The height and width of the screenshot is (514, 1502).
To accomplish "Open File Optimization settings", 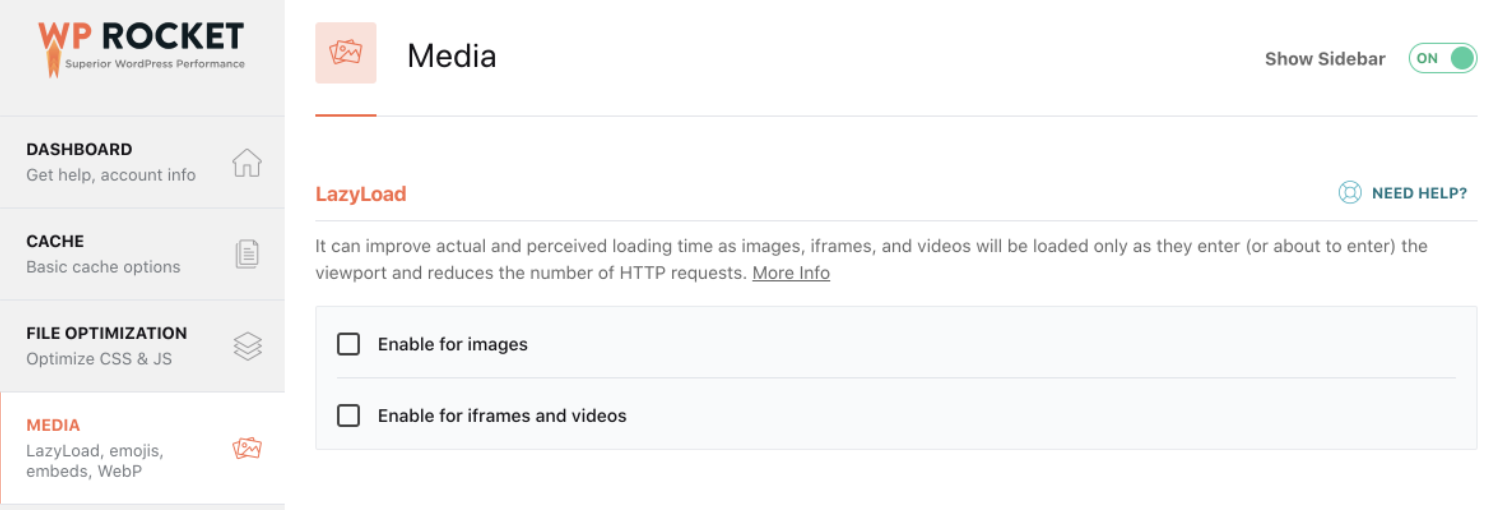I will (106, 334).
